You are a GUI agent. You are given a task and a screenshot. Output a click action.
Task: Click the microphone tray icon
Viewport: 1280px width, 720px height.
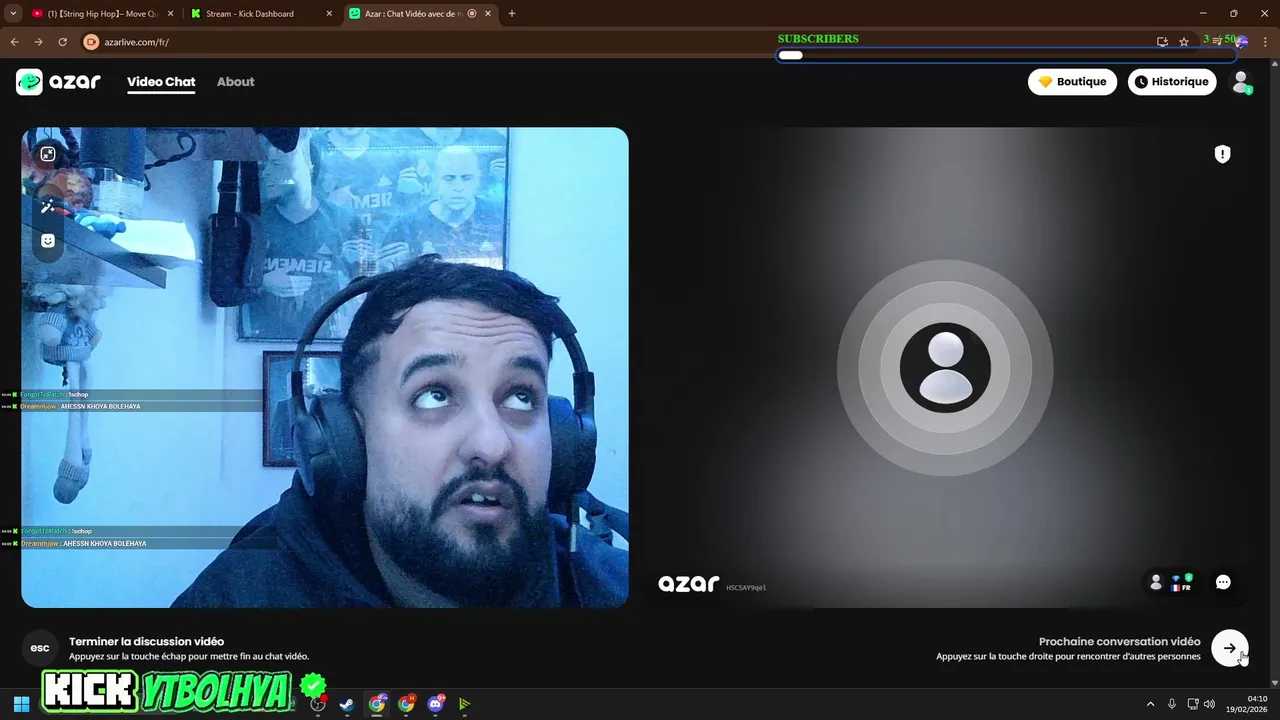click(x=1172, y=704)
